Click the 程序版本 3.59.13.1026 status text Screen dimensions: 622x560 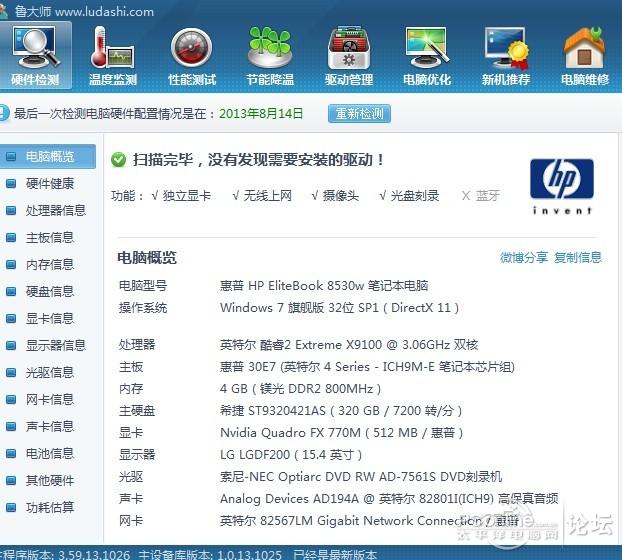click(65, 554)
